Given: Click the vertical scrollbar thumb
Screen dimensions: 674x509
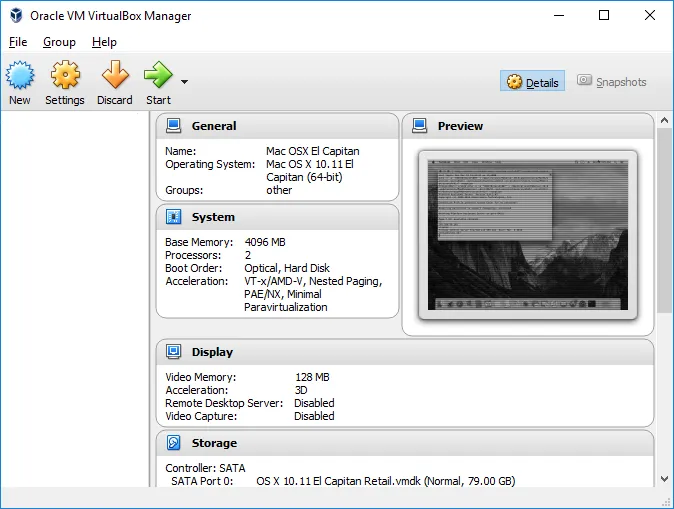Looking at the screenshot, I should coord(664,220).
